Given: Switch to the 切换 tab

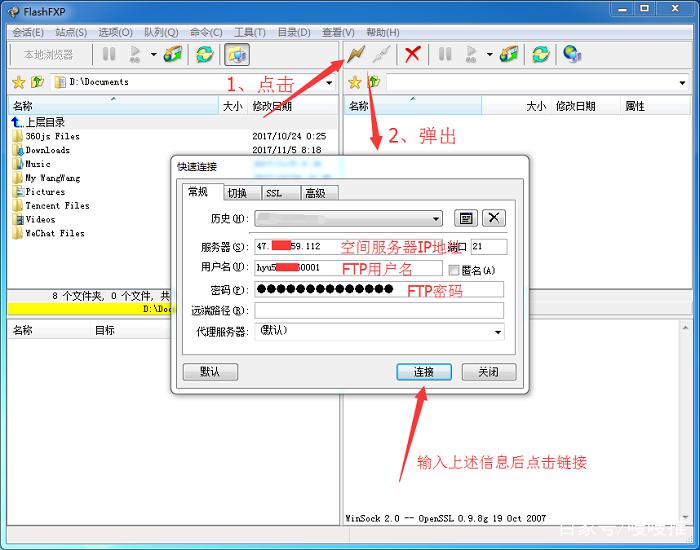Looking at the screenshot, I should 242,193.
